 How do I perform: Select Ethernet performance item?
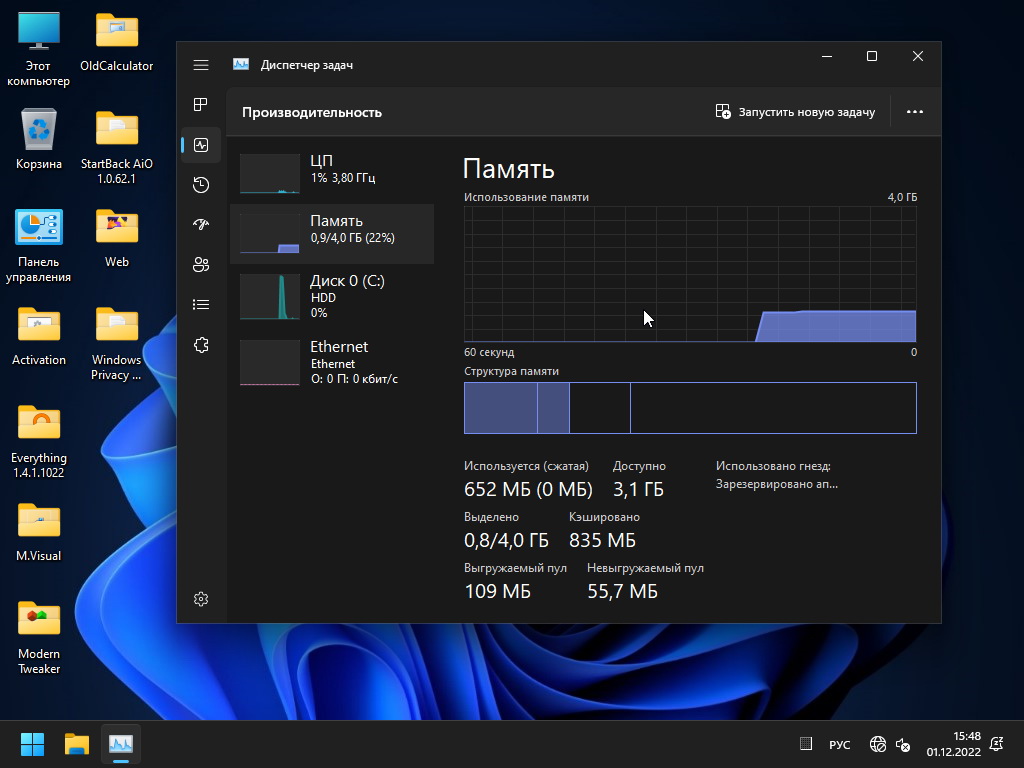pos(332,362)
